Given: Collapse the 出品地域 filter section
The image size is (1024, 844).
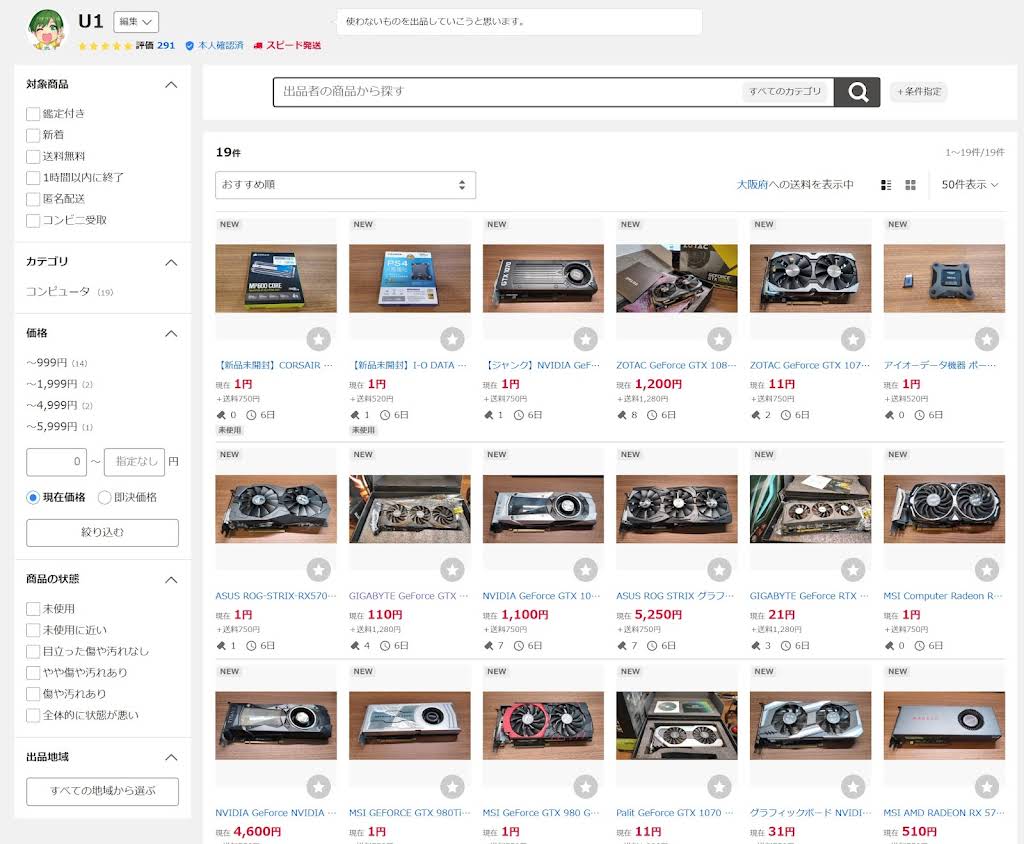Looking at the screenshot, I should pos(171,758).
